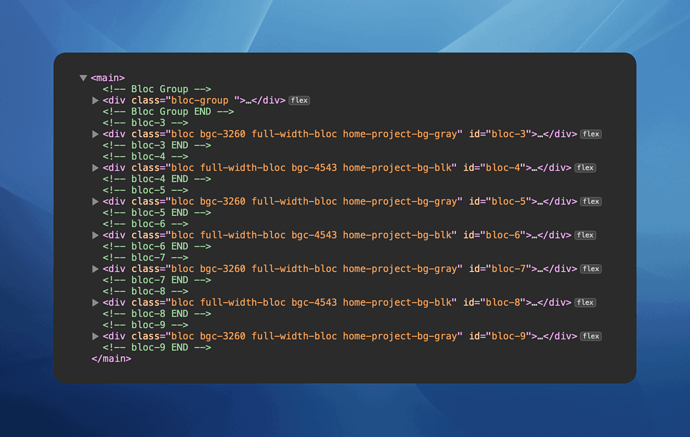
Task: Toggle flex badge on bloc-3 row
Action: click(x=591, y=134)
